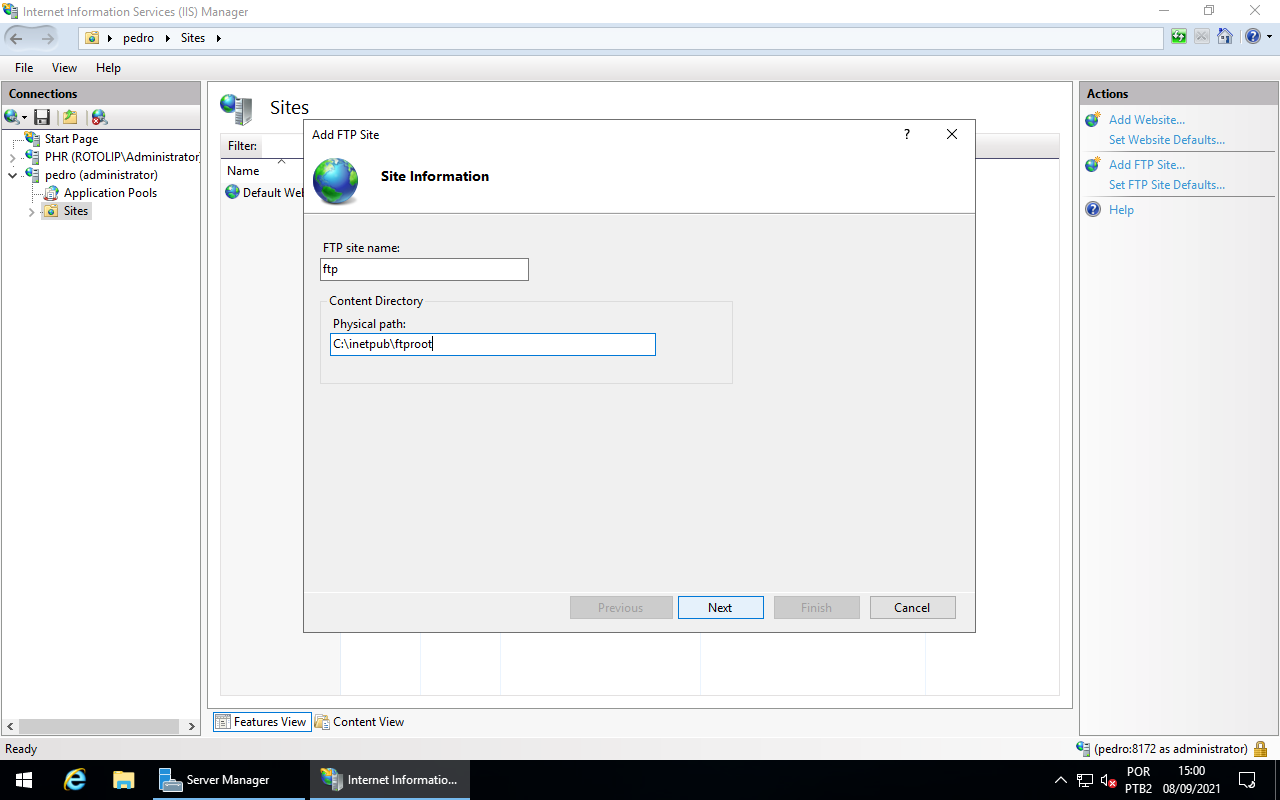Image resolution: width=1280 pixels, height=800 pixels.
Task: Switch to the Content View tab
Action: [x=359, y=722]
